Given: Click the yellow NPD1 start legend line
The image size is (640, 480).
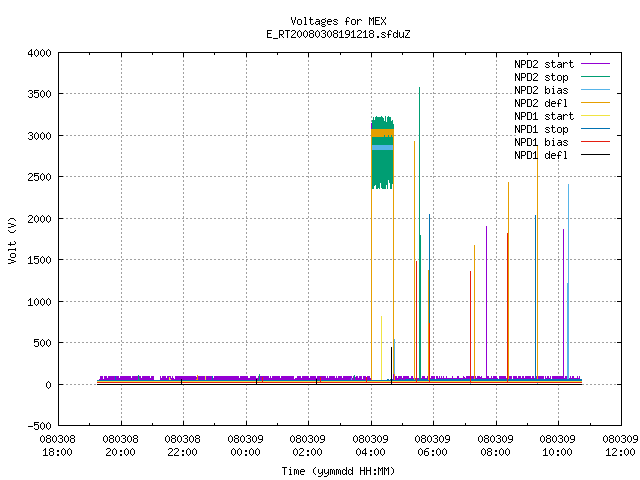Looking at the screenshot, I should (595, 116).
